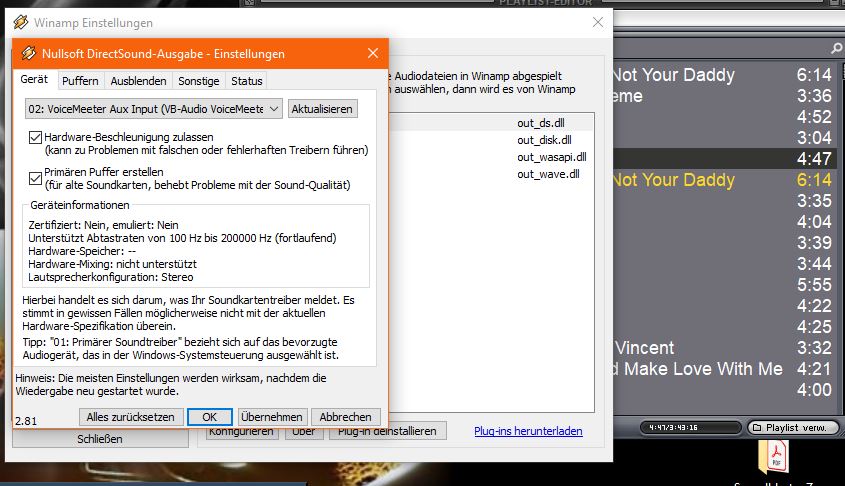This screenshot has width=845, height=486.
Task: Click the Übernehmen button
Action: pyautogui.click(x=272, y=416)
